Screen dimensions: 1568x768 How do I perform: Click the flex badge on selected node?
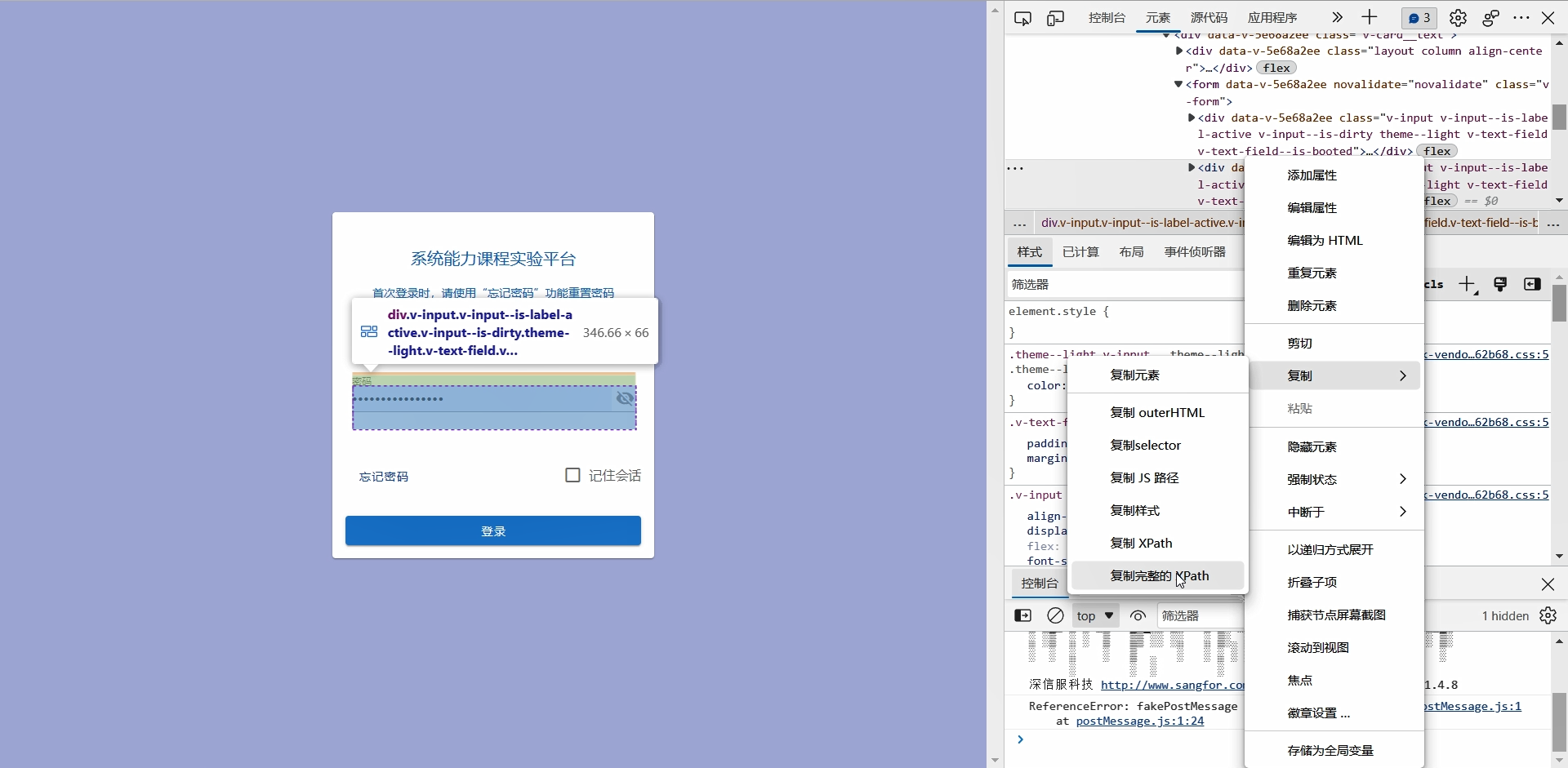point(1440,201)
